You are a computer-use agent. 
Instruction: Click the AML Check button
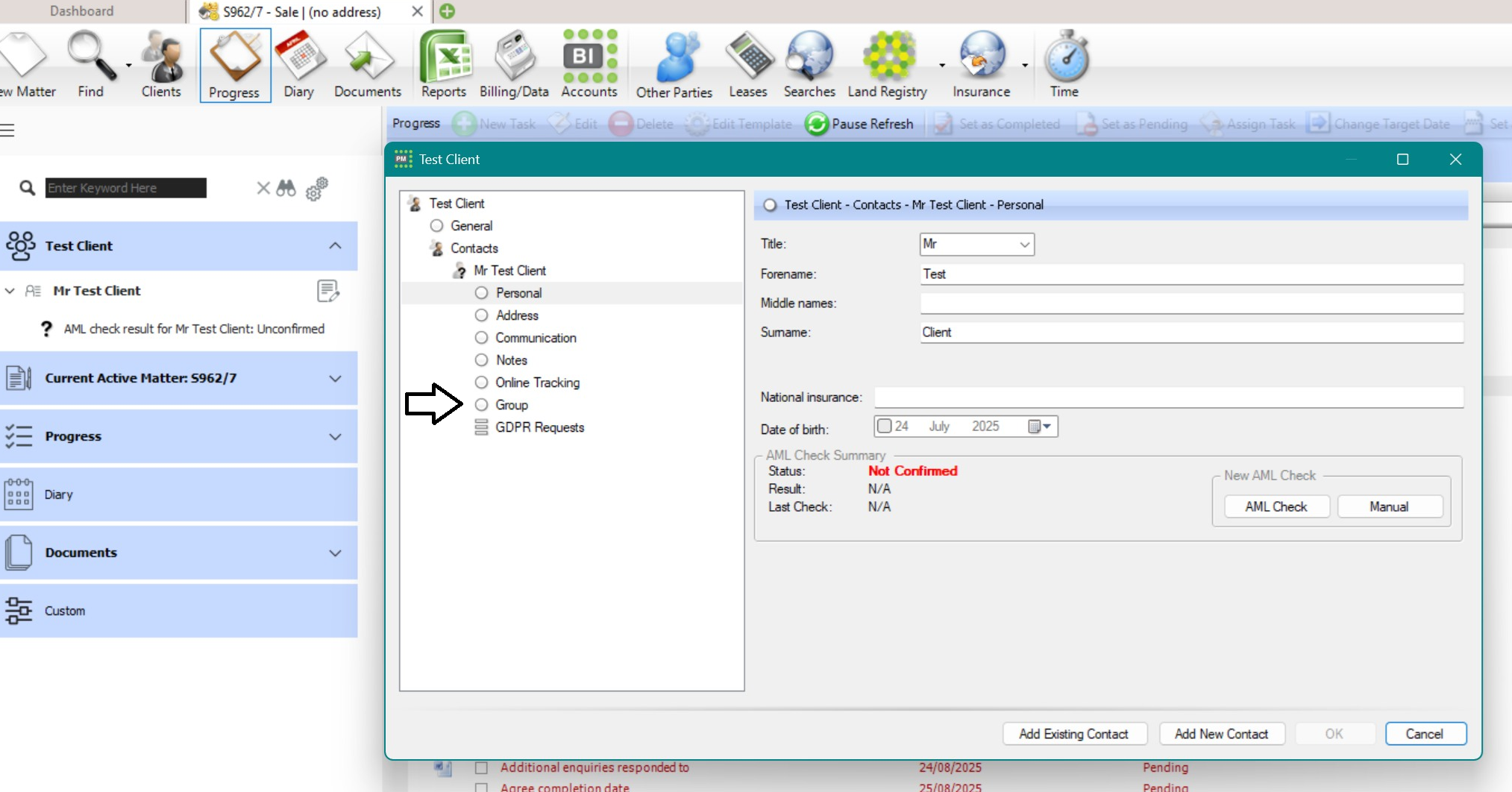click(x=1276, y=506)
